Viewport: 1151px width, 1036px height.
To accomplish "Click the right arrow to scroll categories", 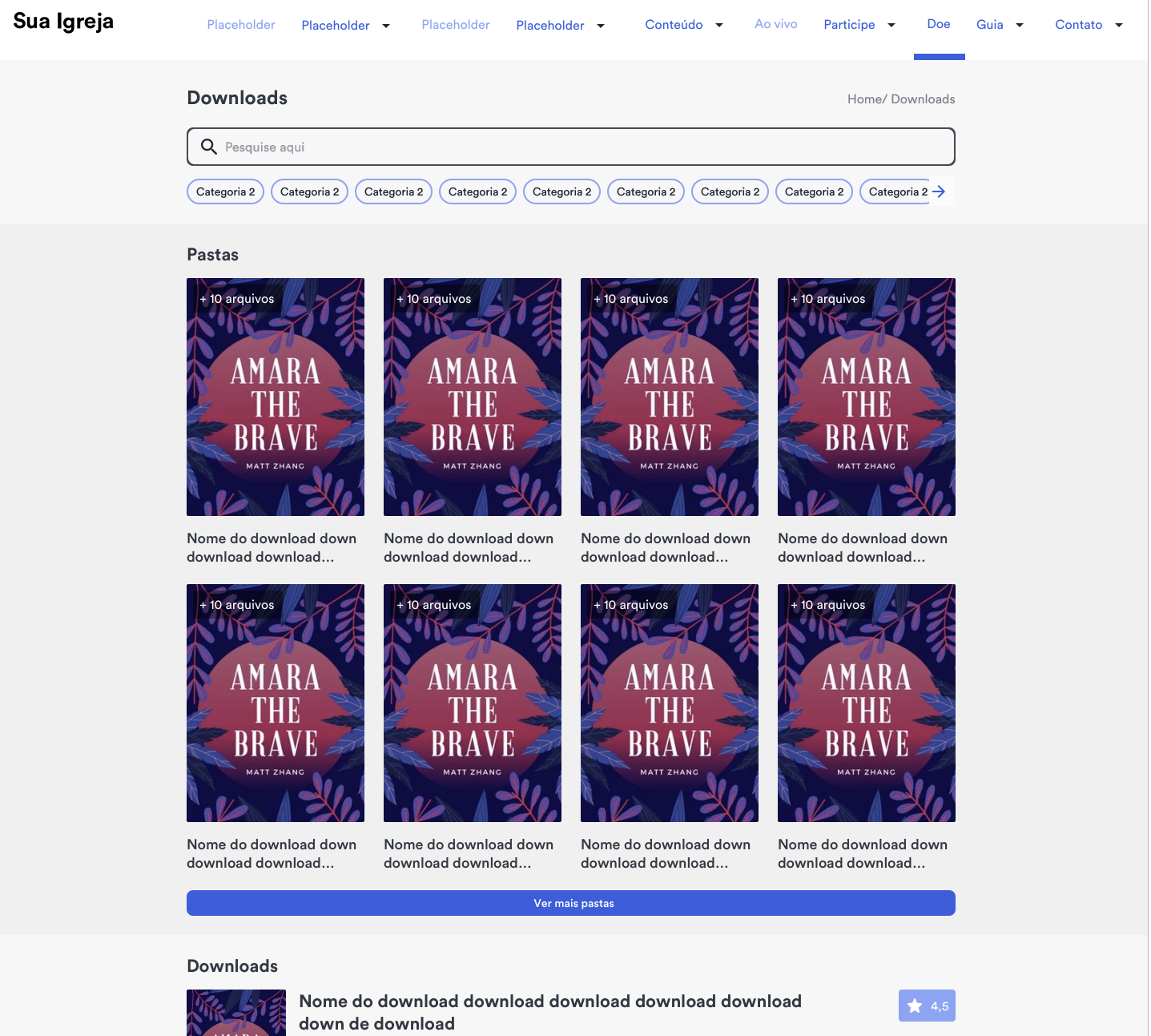I will click(x=939, y=191).
